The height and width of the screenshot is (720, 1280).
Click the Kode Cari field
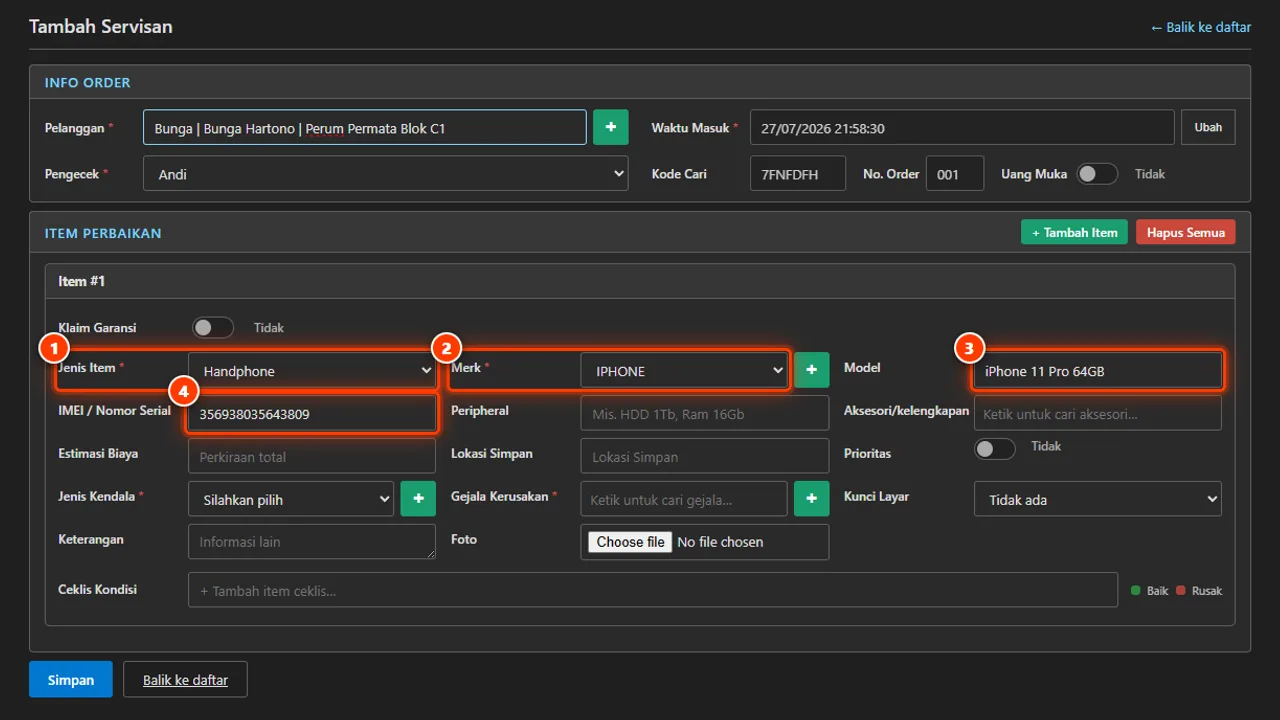tap(798, 173)
